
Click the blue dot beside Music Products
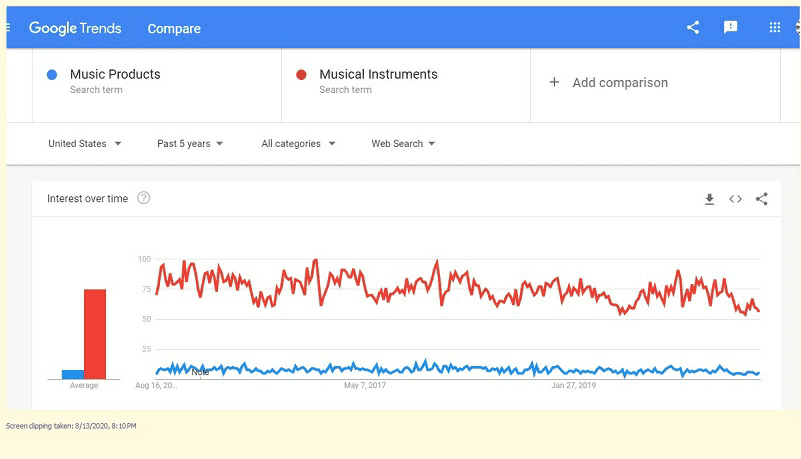pos(52,75)
